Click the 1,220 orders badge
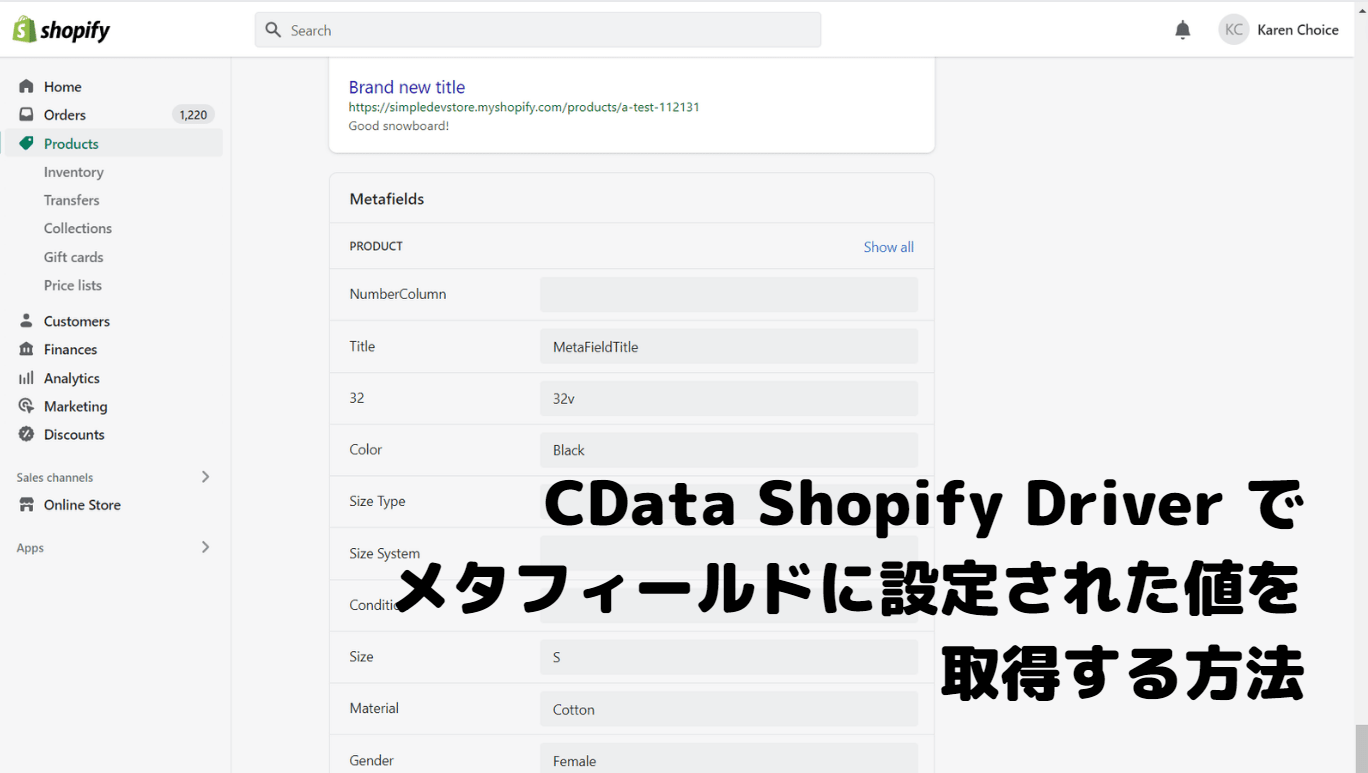This screenshot has height=773, width=1368. 193,115
